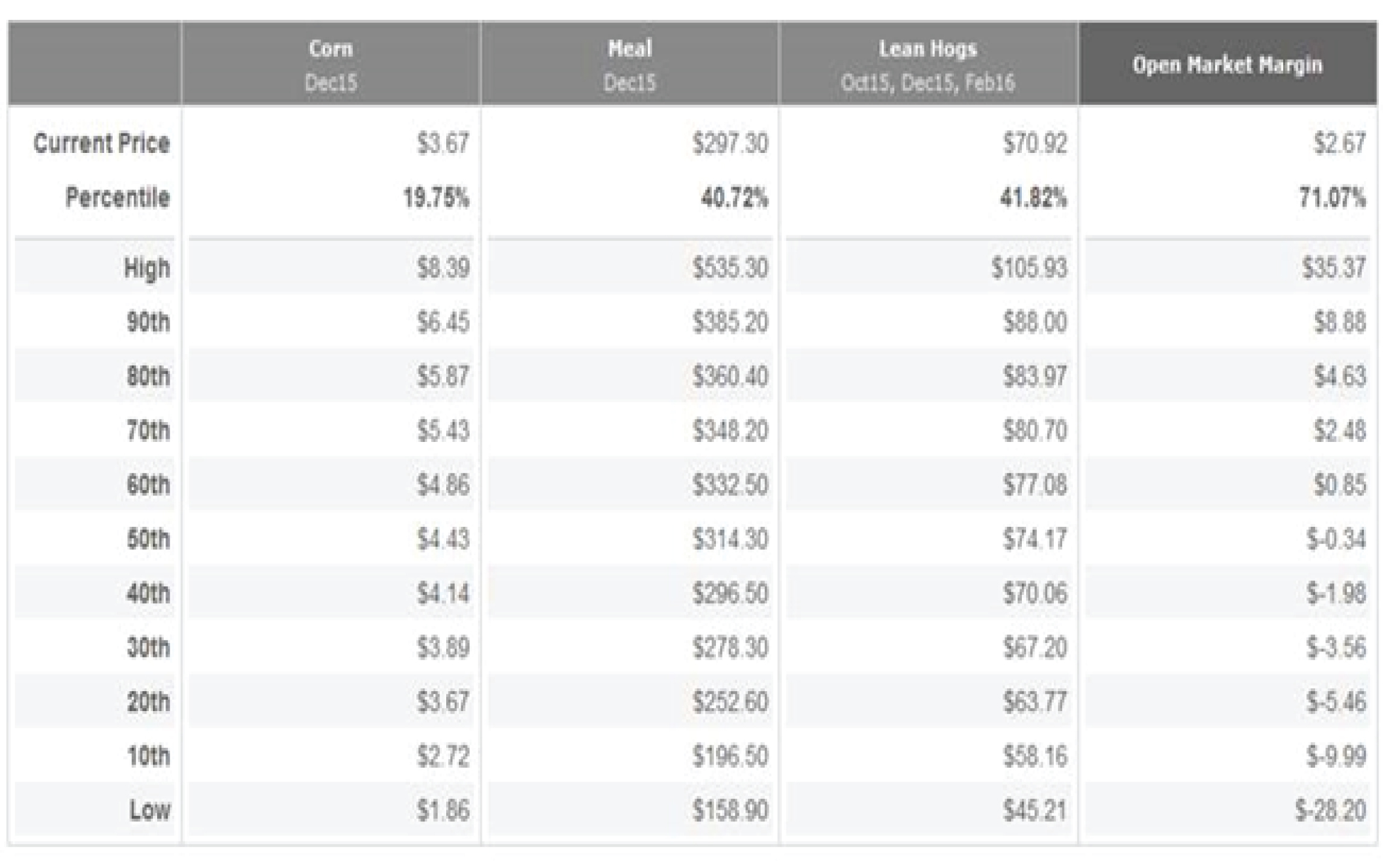Select Lean Hogs 80th value $83.97
The image size is (1400, 864).
tap(1034, 376)
